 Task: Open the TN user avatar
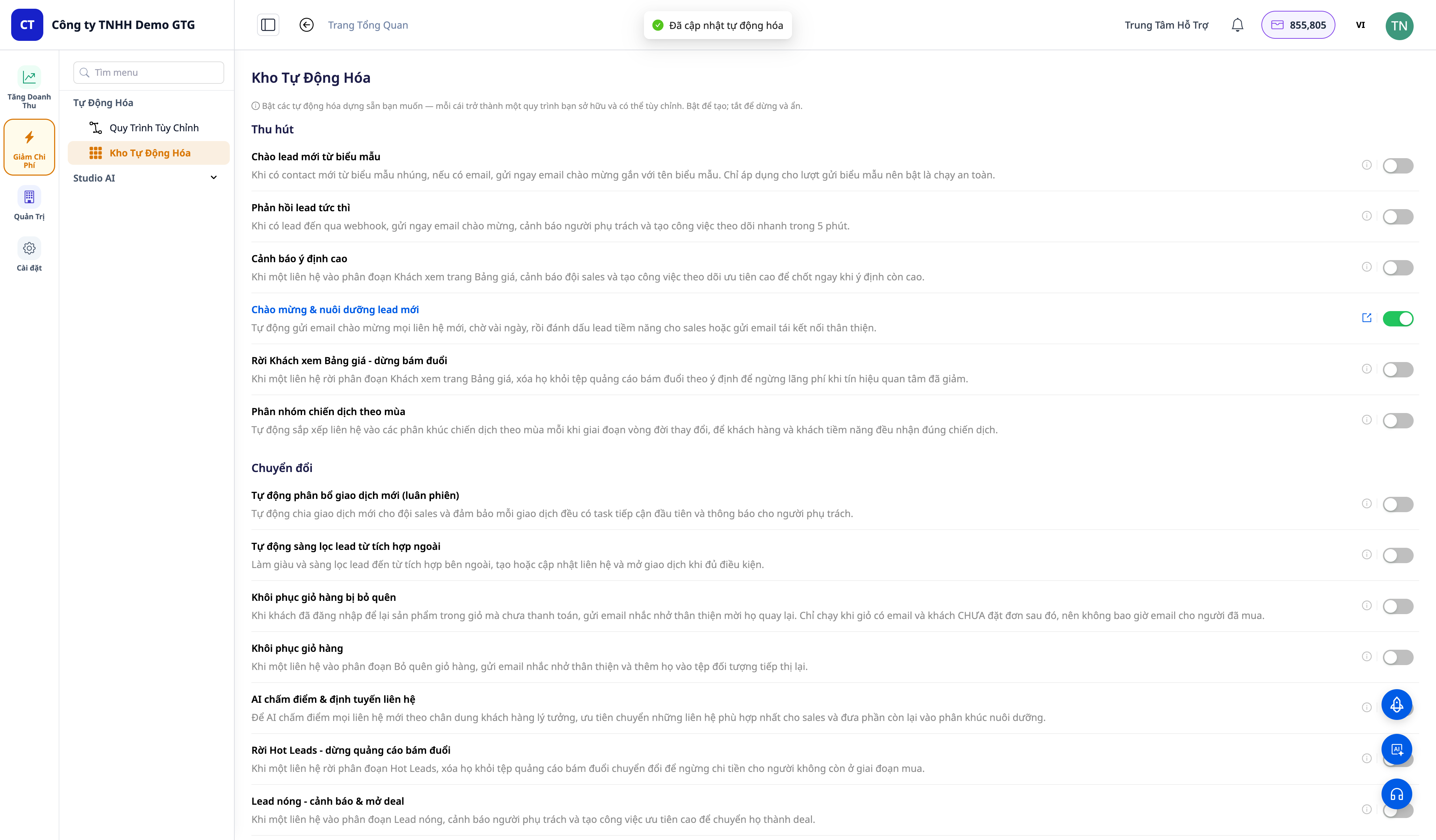coord(1399,25)
